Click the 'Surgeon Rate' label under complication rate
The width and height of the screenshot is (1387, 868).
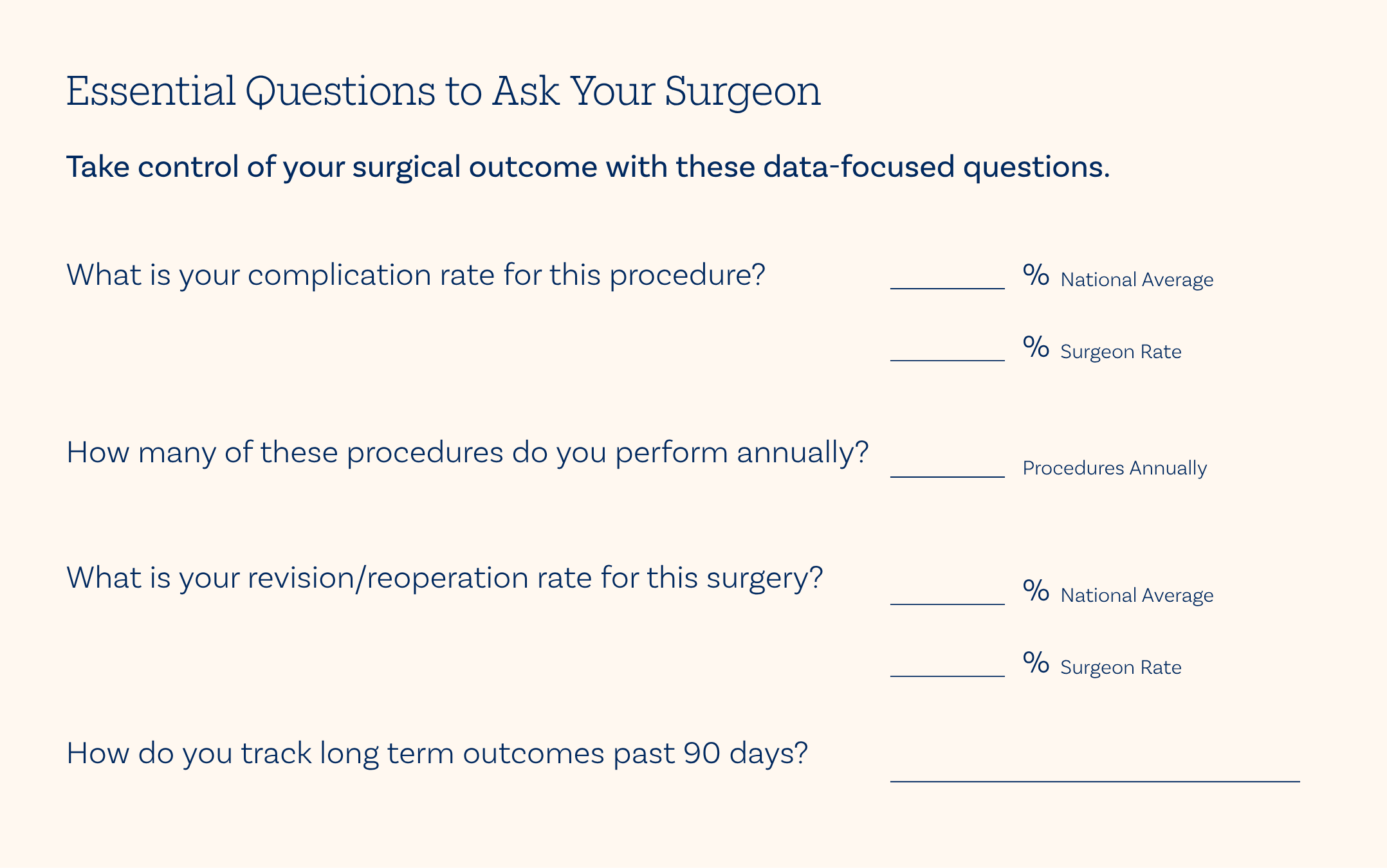click(x=1121, y=352)
